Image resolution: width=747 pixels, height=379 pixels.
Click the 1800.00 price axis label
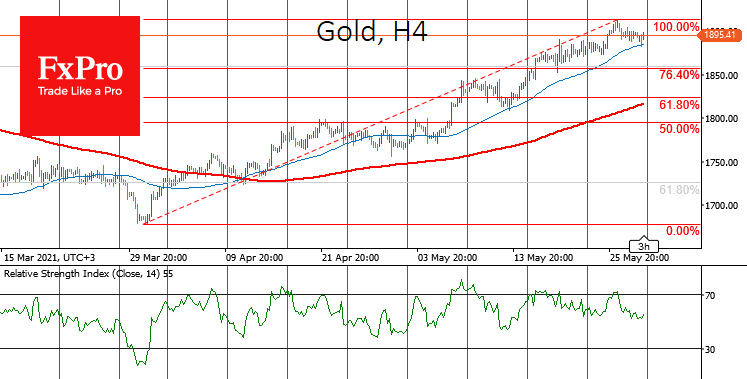click(722, 118)
